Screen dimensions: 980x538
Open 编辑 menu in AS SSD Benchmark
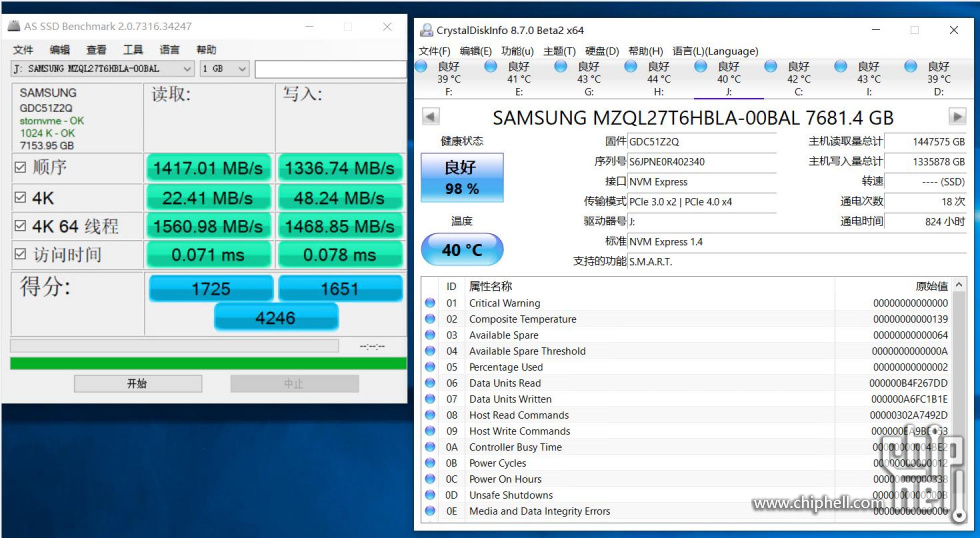click(x=60, y=50)
